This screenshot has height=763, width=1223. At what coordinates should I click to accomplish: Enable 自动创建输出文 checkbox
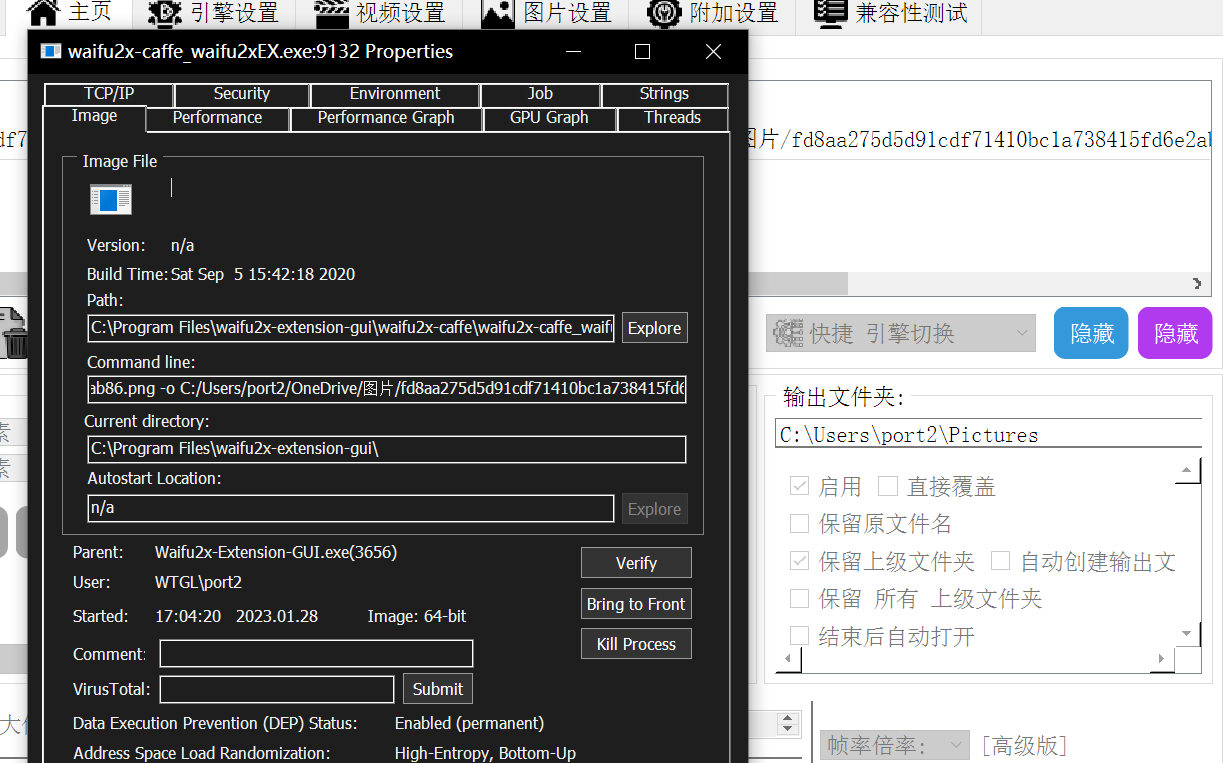1000,561
